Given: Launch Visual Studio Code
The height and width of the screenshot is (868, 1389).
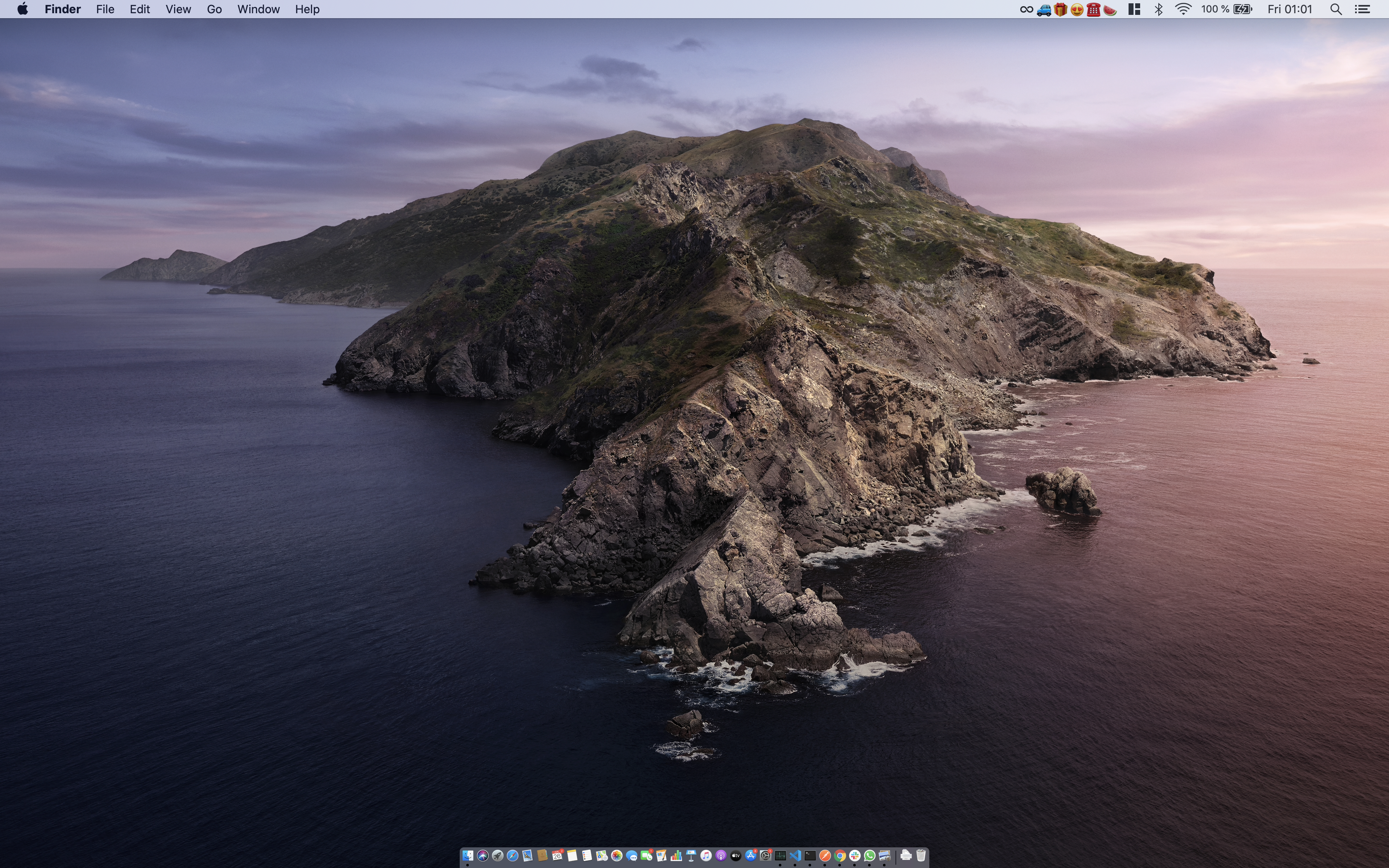Looking at the screenshot, I should tap(795, 855).
